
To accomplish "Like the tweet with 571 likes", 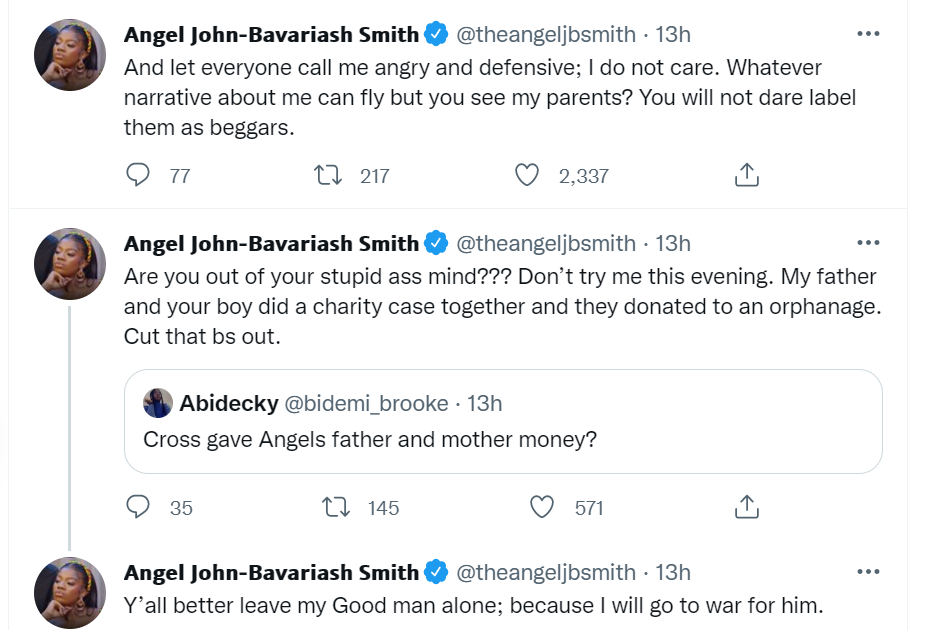I will tap(542, 508).
